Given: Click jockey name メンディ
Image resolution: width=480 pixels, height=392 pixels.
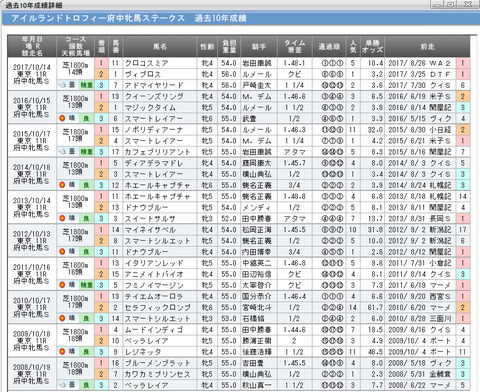Looking at the screenshot, I should pyautogui.click(x=257, y=207).
